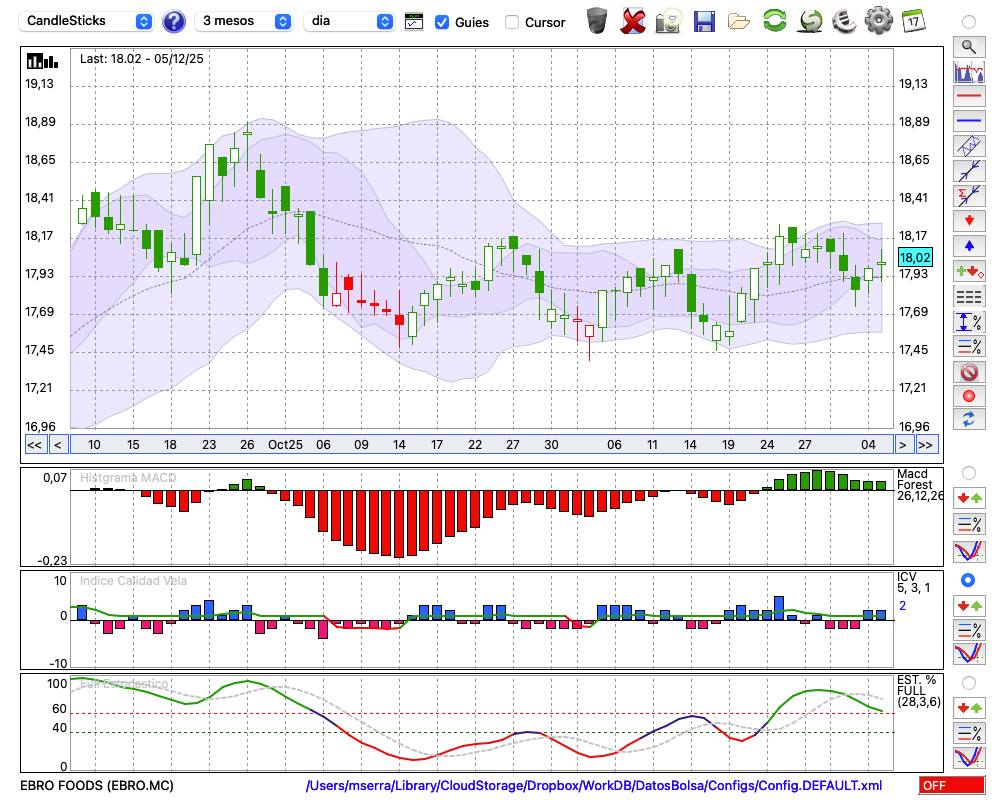Open the calendar date icon
The width and height of the screenshot is (1000, 800).
tap(913, 21)
